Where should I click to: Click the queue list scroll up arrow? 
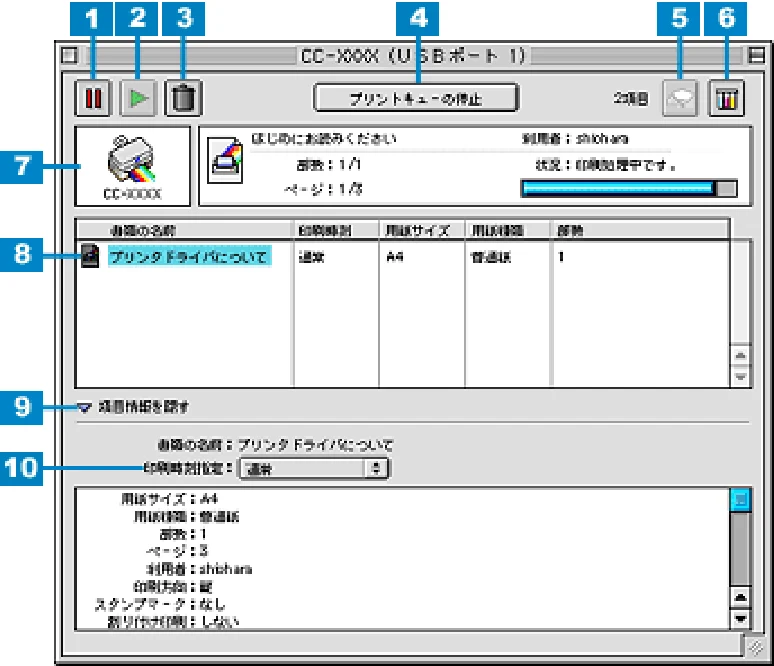pos(740,355)
